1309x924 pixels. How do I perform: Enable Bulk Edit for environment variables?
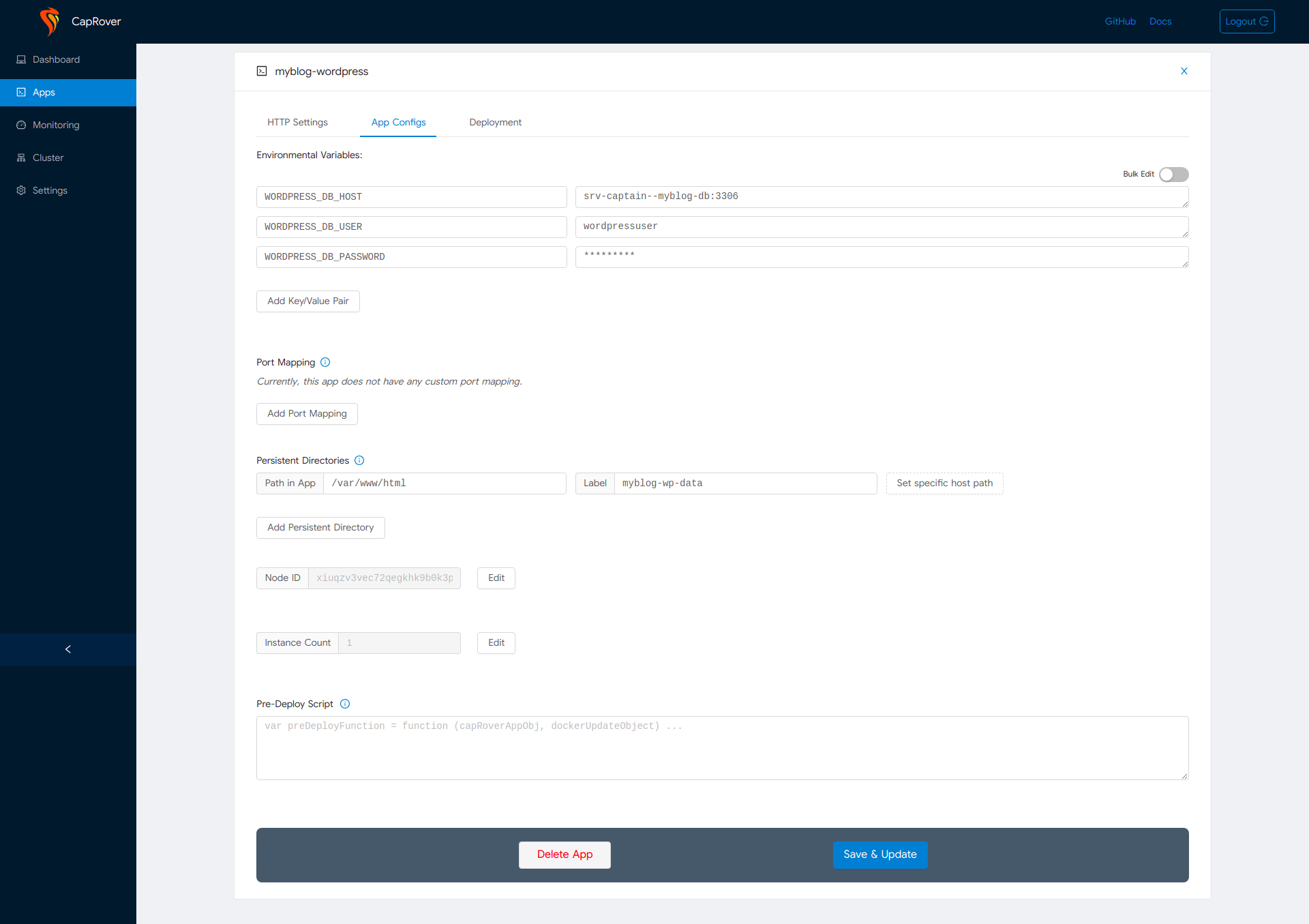1175,174
